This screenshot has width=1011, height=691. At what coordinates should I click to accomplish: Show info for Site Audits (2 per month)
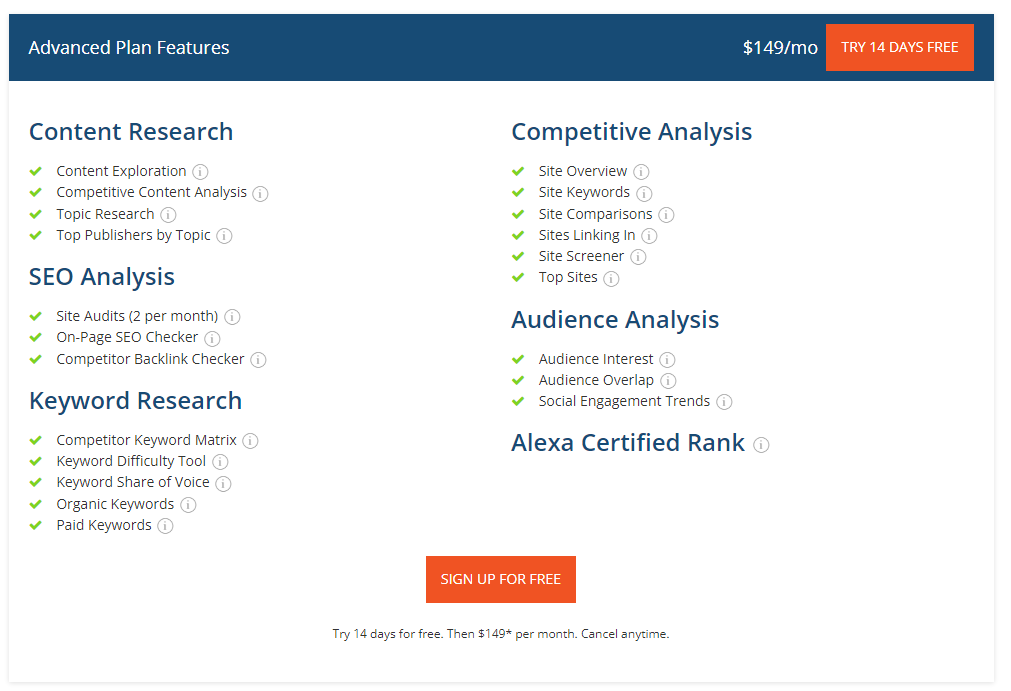[x=232, y=317]
